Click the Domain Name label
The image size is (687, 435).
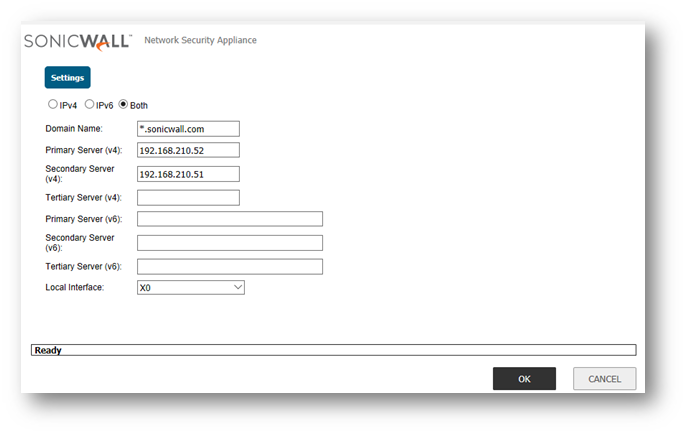point(74,129)
